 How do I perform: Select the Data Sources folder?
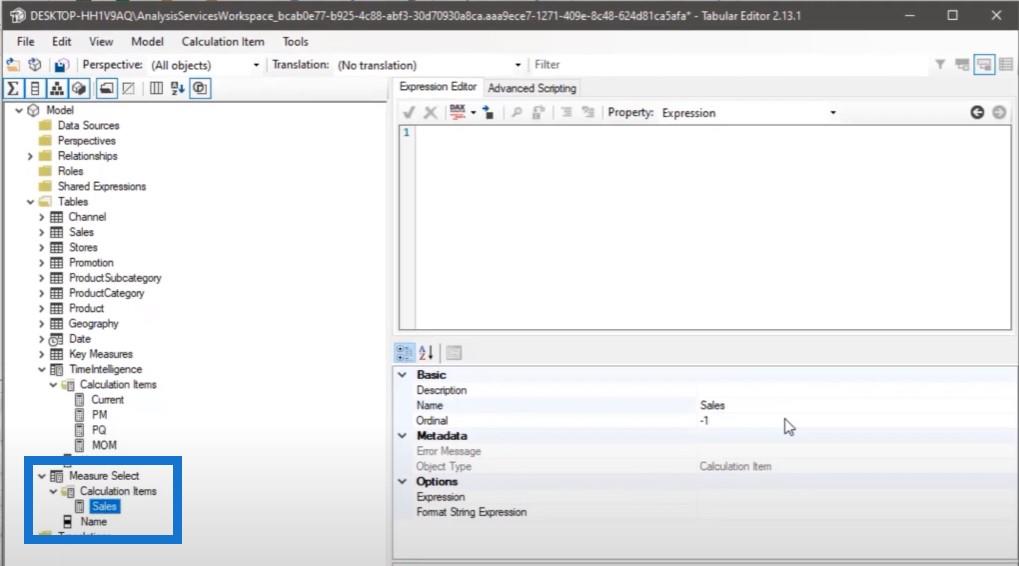[x=88, y=125]
